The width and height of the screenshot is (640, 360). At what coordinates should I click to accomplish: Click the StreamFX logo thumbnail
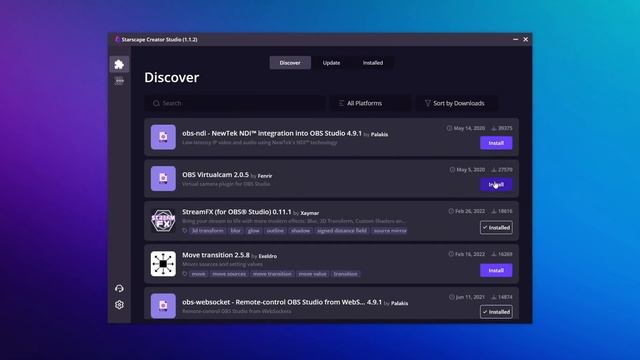[163, 220]
